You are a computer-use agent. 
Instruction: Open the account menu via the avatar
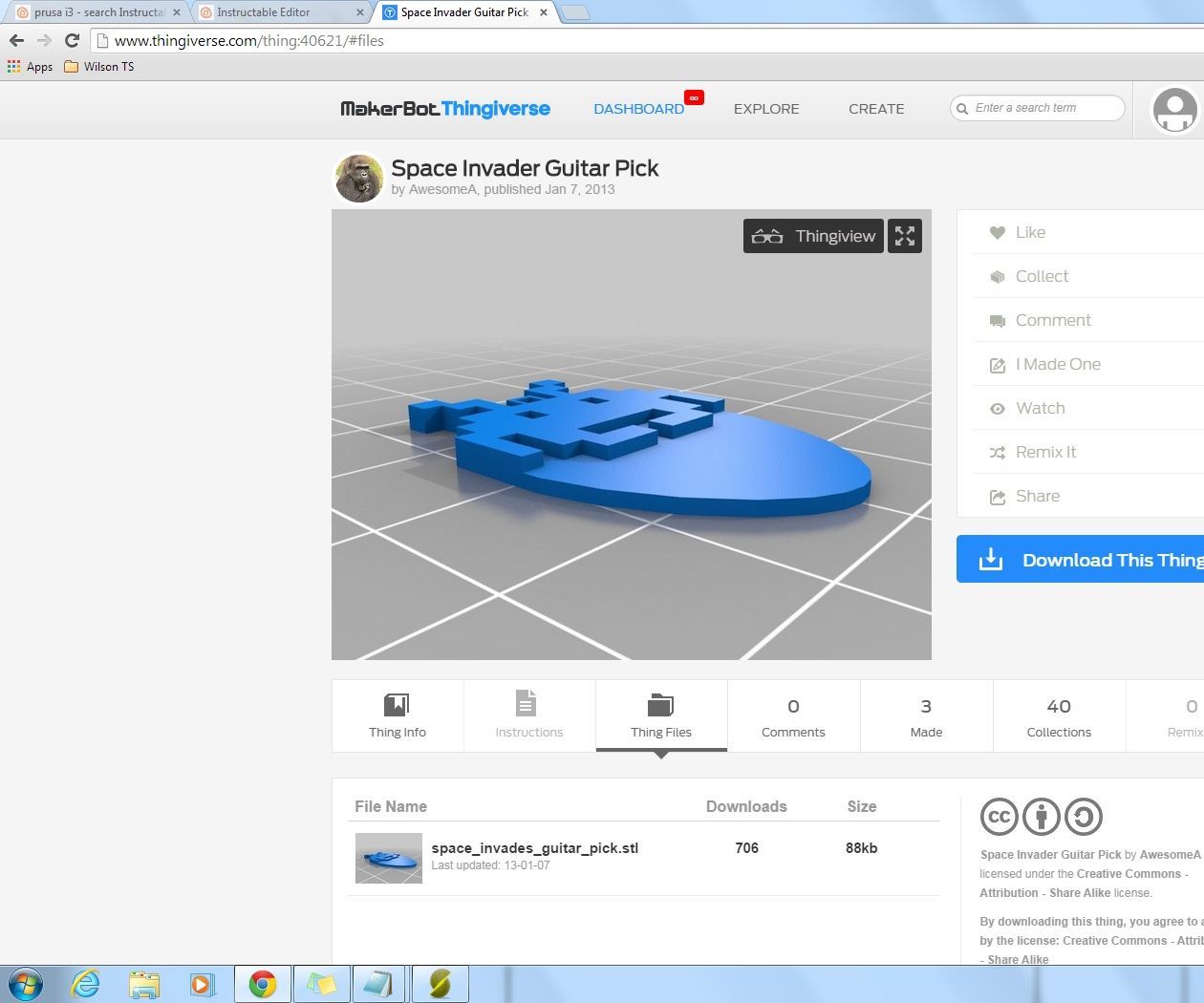click(1174, 109)
